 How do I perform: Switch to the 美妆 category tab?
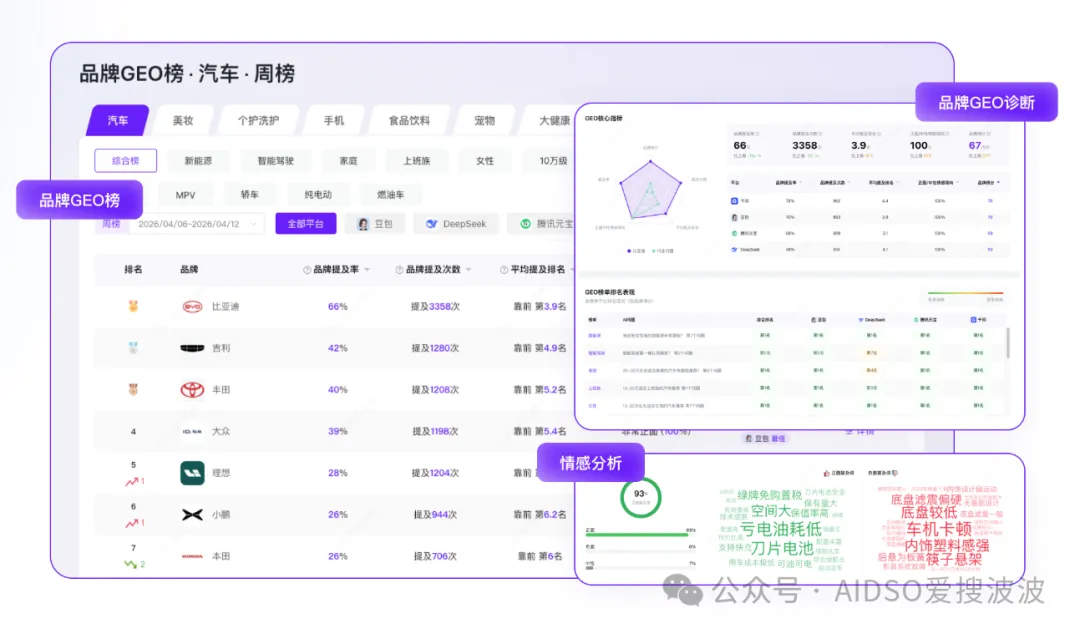click(183, 121)
